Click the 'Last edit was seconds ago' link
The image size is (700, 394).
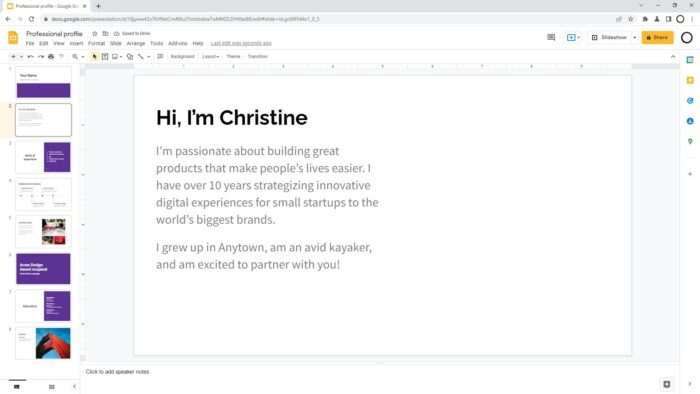[x=241, y=43]
